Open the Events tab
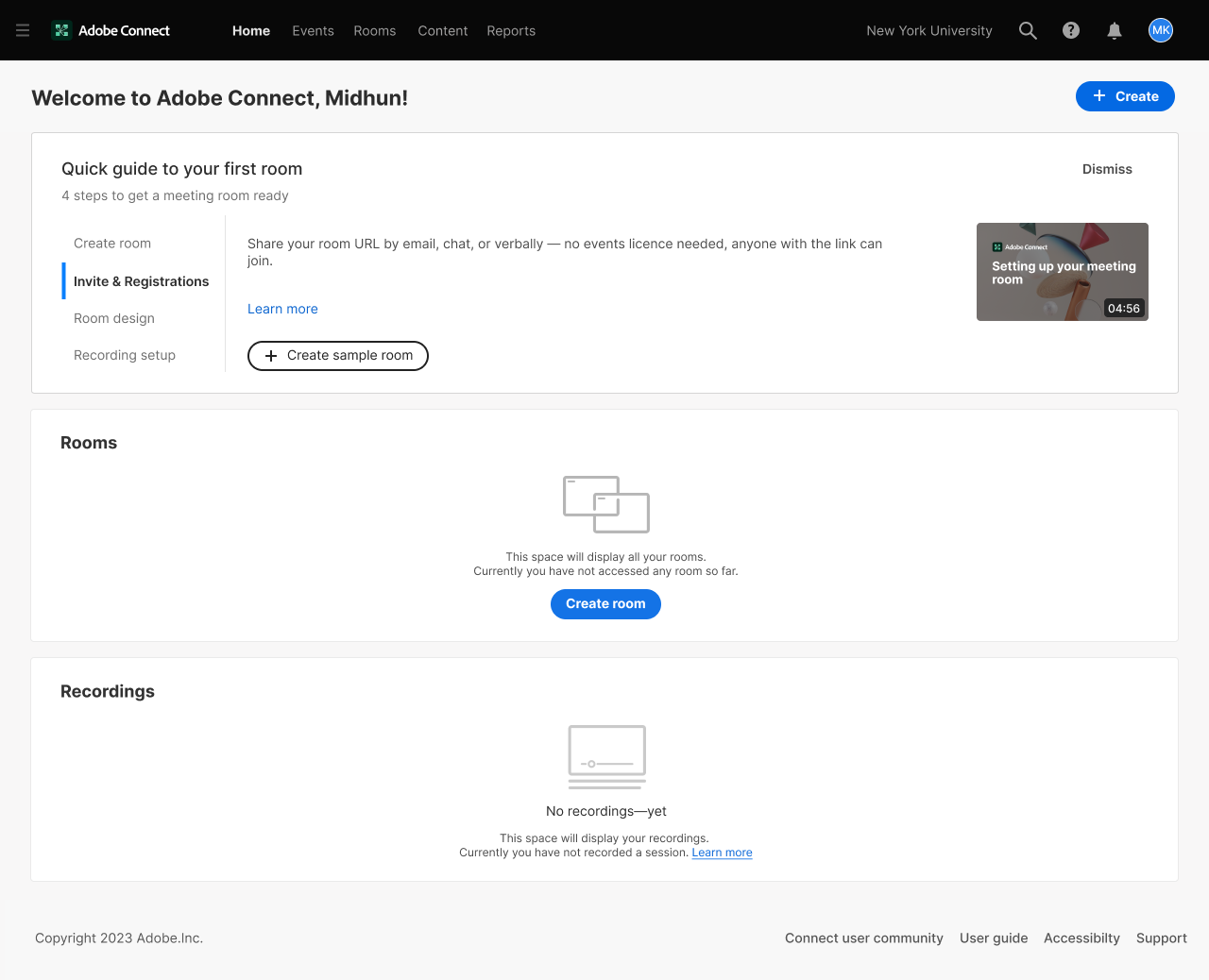Screen dimensions: 1209x980 pos(313,30)
